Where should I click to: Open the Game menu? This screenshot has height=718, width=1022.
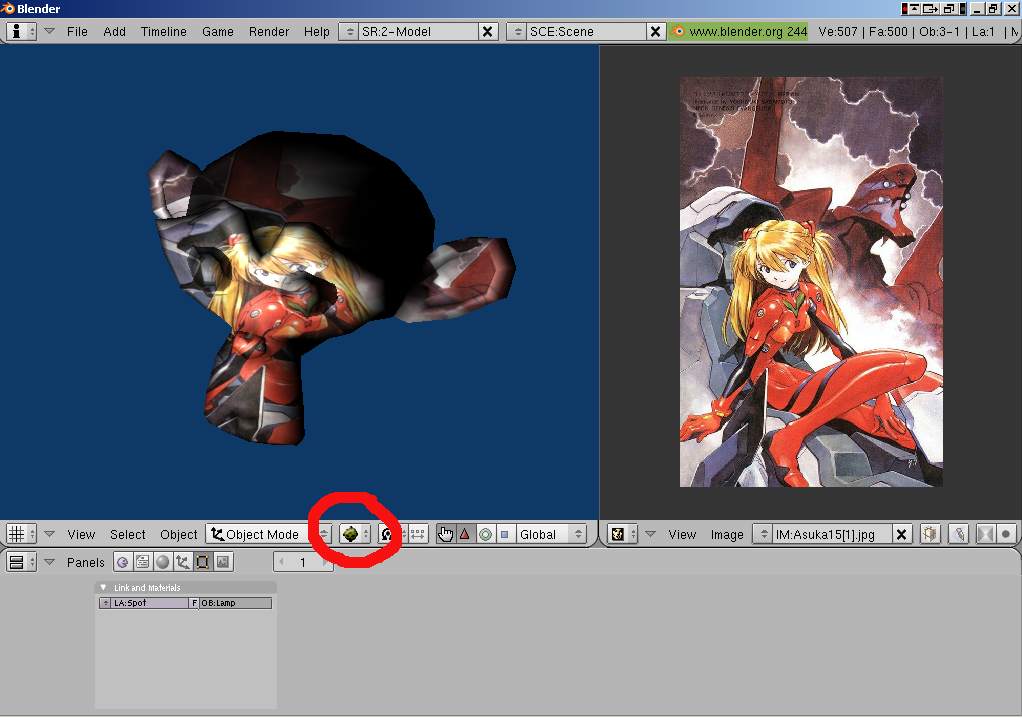tap(218, 31)
